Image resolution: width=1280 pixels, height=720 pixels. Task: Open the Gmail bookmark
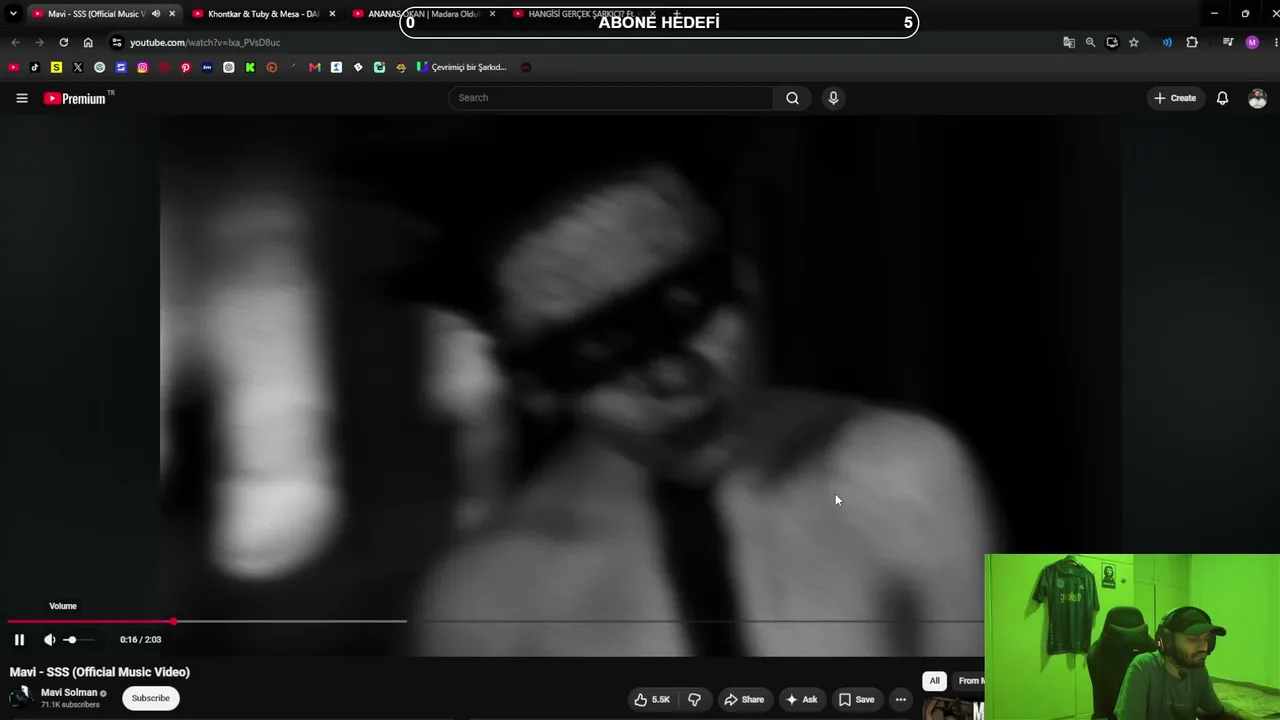pyautogui.click(x=315, y=67)
